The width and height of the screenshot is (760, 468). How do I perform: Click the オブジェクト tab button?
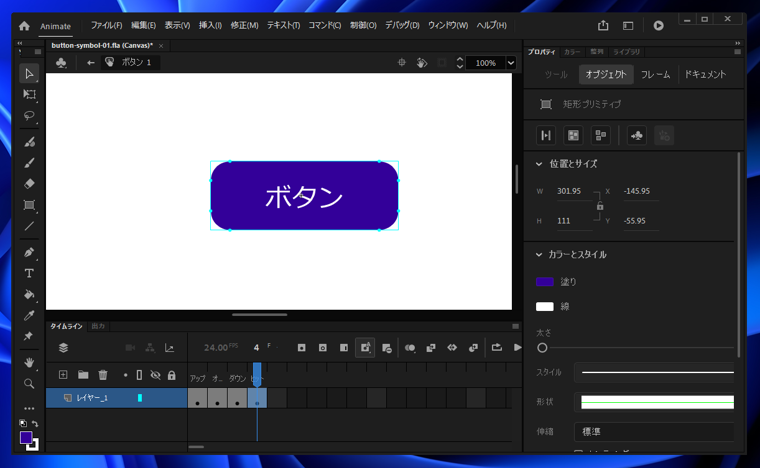[x=606, y=75]
